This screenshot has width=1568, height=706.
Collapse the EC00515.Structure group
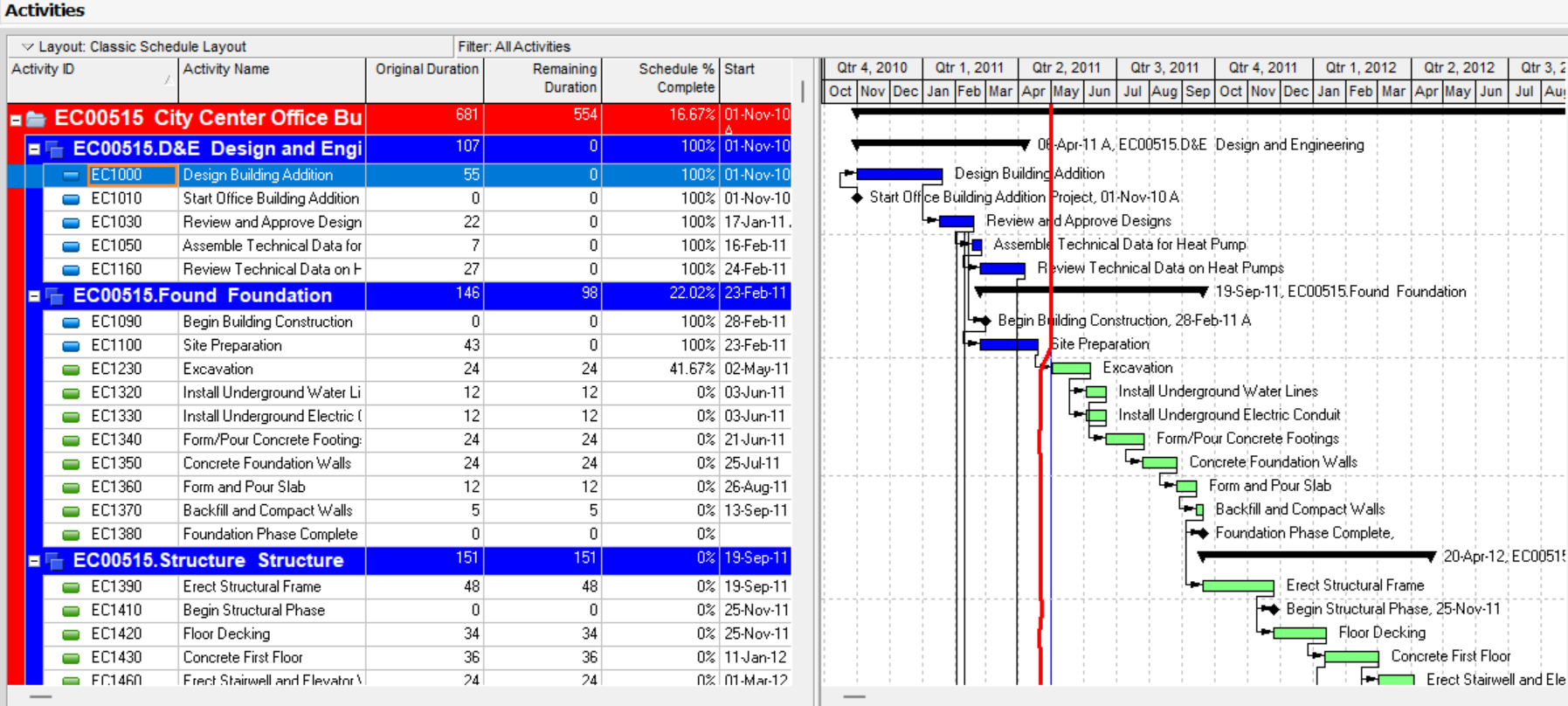tap(34, 561)
